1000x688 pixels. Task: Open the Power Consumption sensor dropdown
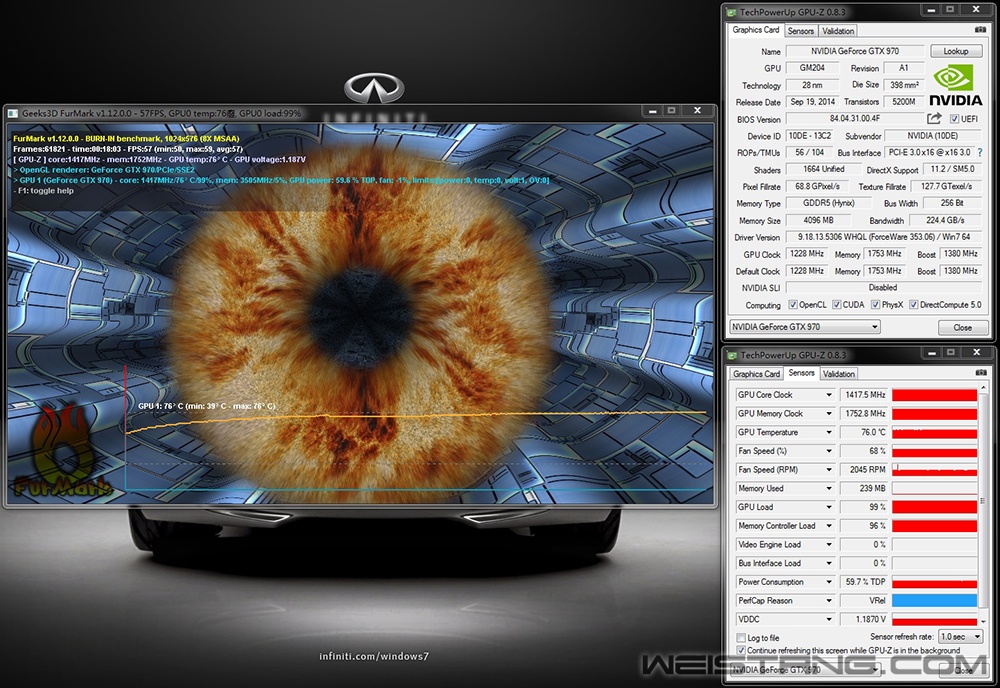[x=829, y=582]
